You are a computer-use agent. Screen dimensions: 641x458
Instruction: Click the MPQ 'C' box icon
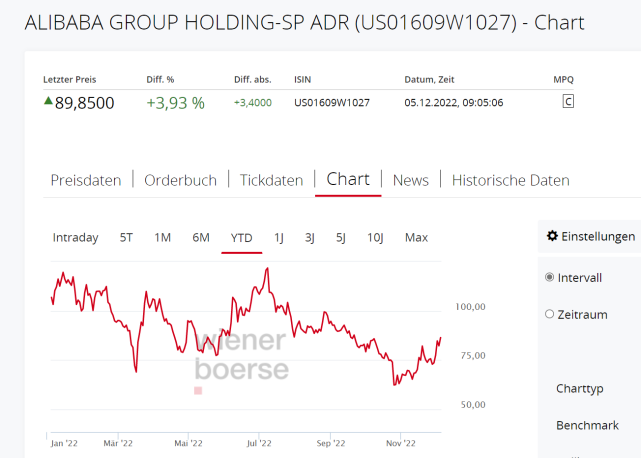click(568, 101)
